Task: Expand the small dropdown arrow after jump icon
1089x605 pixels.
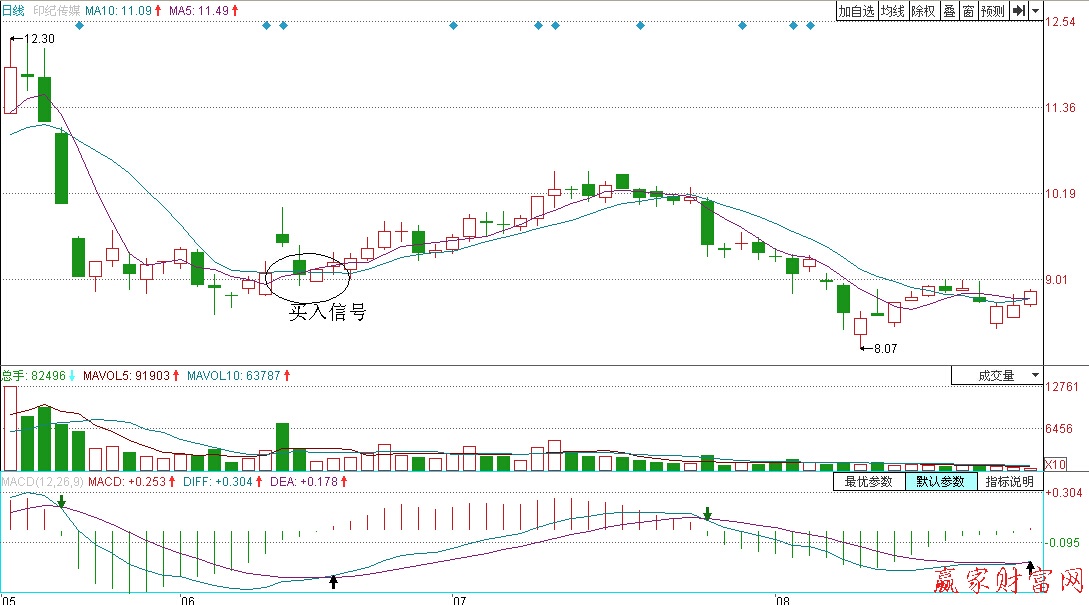Action: [x=1034, y=11]
